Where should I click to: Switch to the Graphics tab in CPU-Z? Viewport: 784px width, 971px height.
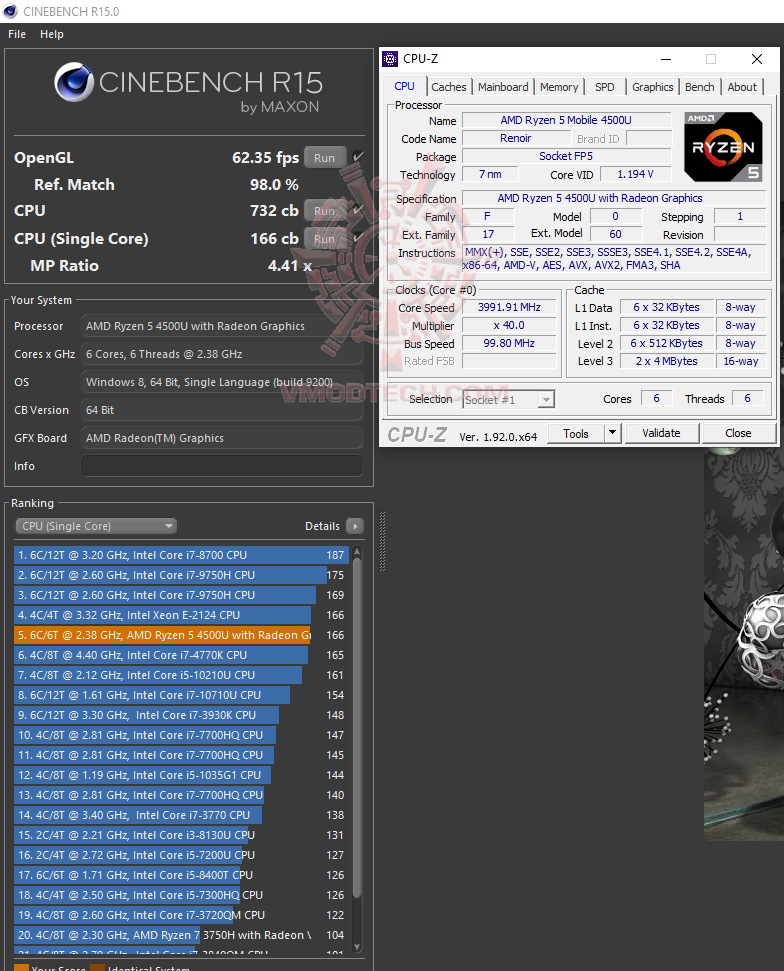coord(652,87)
